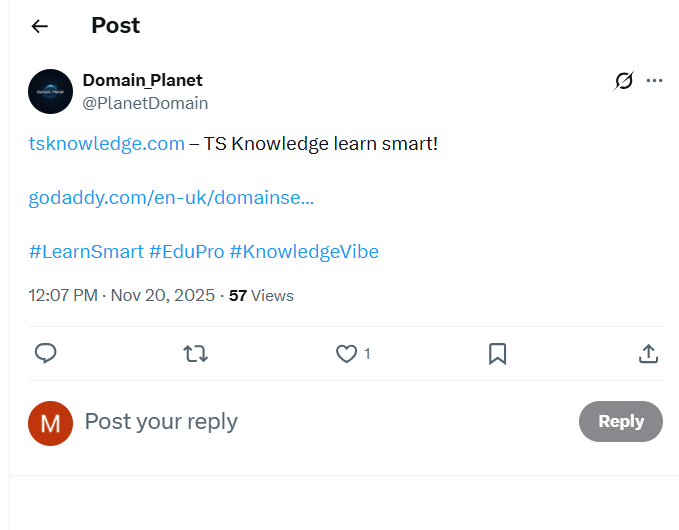Click the 12:07 PM Nov 20 timestamp
The image size is (679, 530).
[x=121, y=295]
